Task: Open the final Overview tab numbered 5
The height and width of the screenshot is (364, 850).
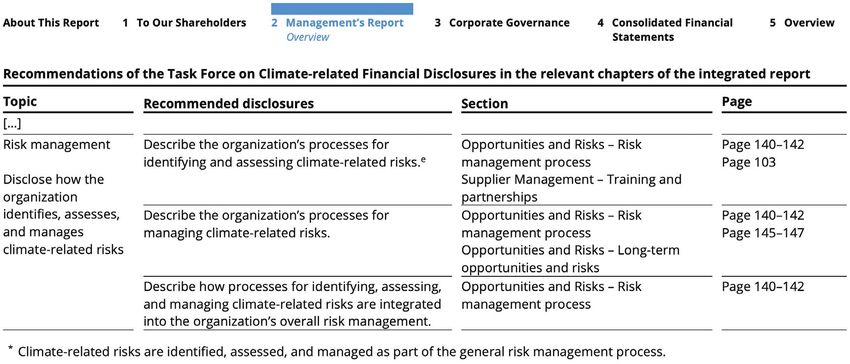Action: click(x=802, y=23)
